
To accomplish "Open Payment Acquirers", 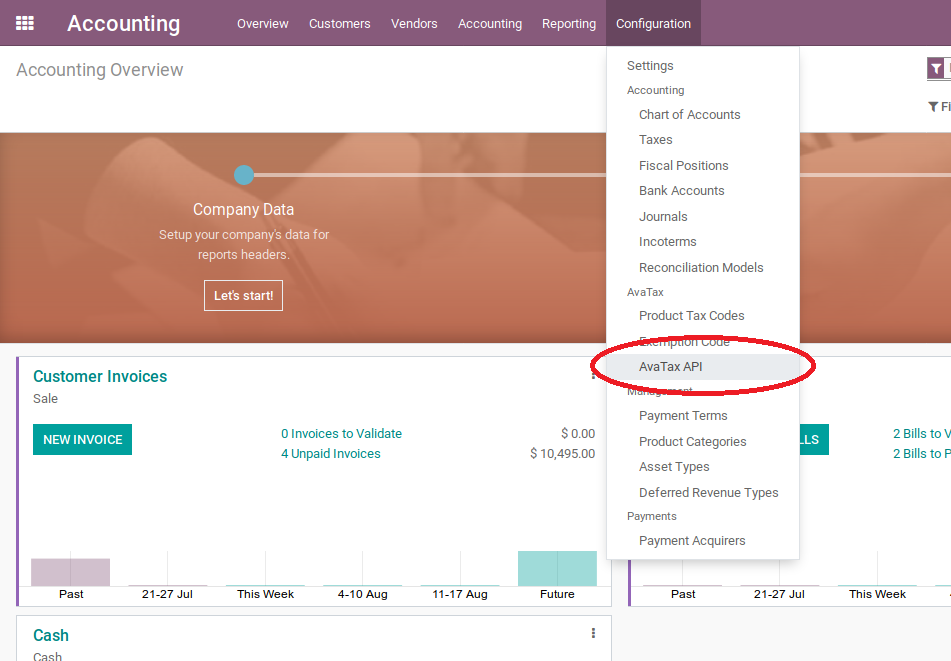I will point(692,541).
